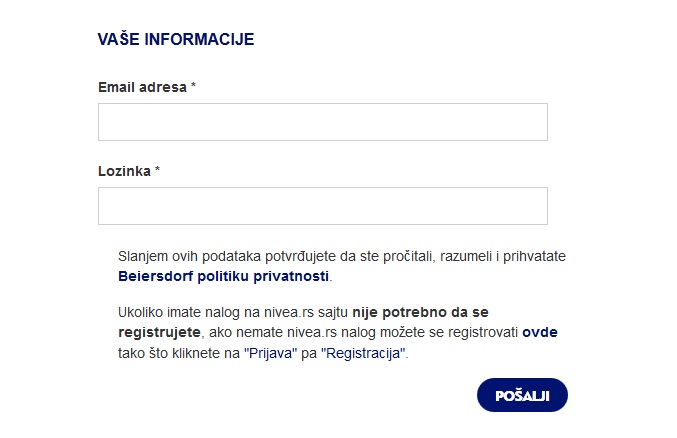The width and height of the screenshot is (677, 438).
Task: Focus the Lozinka password field
Action: point(323,206)
